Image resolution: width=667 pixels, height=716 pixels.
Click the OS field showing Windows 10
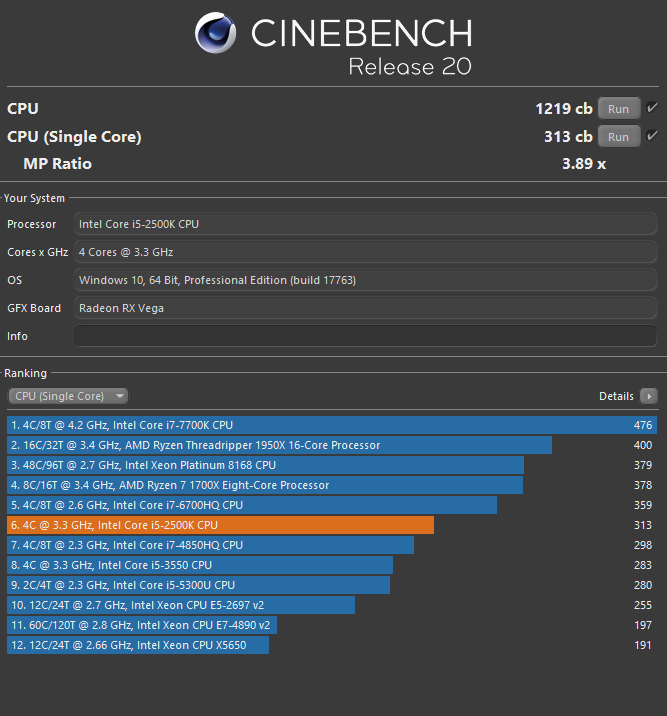click(365, 280)
